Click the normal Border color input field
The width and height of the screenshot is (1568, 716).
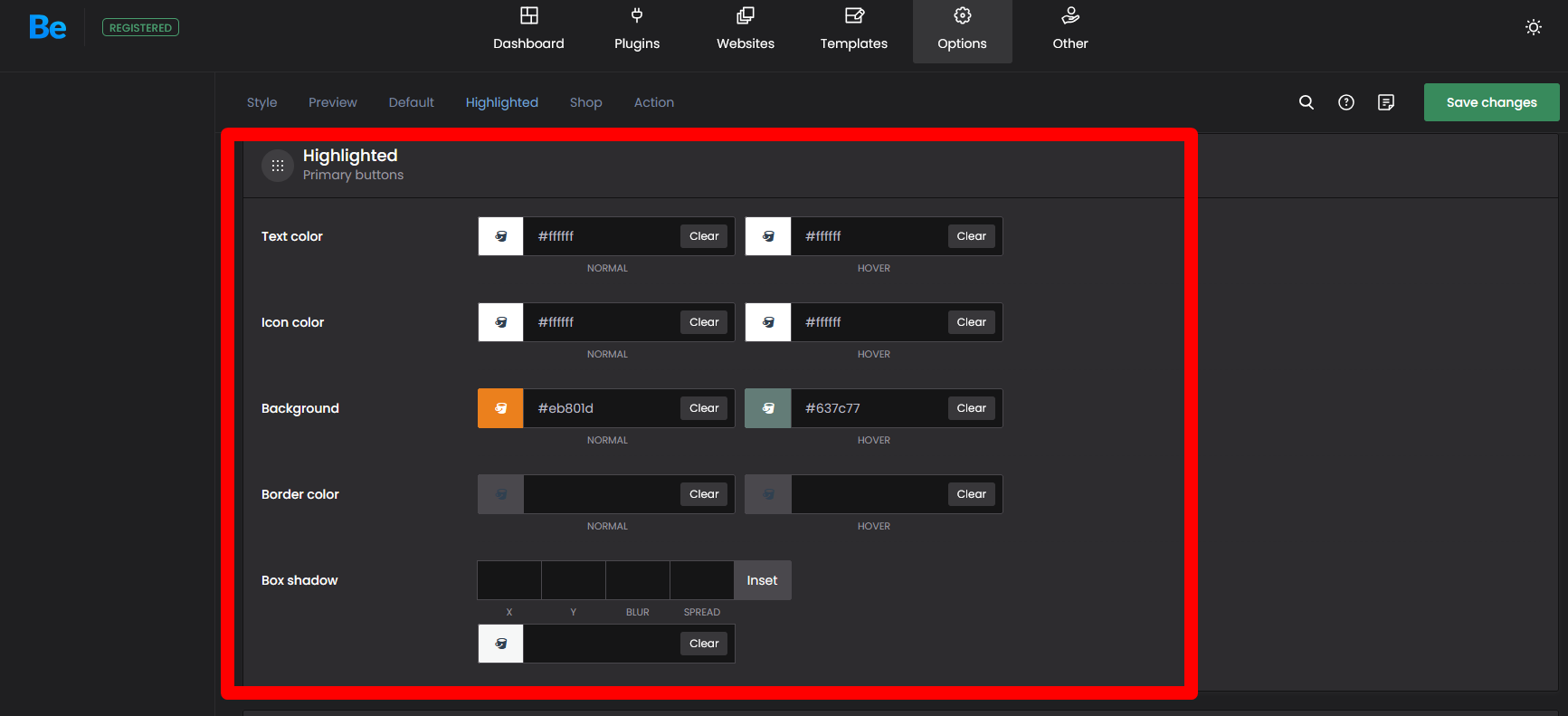point(600,494)
